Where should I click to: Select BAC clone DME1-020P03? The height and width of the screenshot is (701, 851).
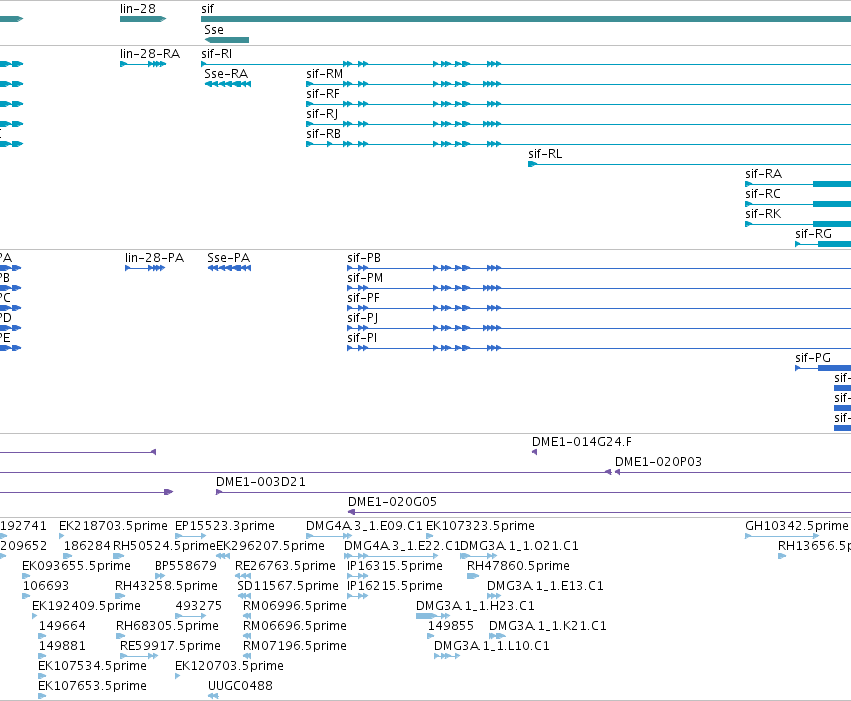tap(658, 462)
